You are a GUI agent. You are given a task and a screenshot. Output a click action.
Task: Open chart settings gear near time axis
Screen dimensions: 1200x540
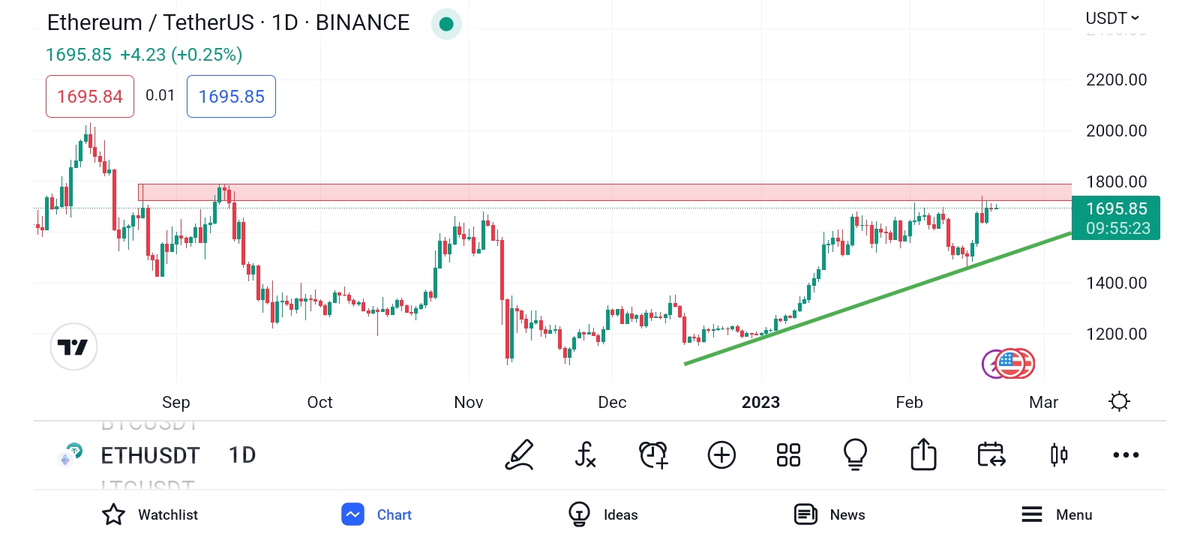[1119, 402]
